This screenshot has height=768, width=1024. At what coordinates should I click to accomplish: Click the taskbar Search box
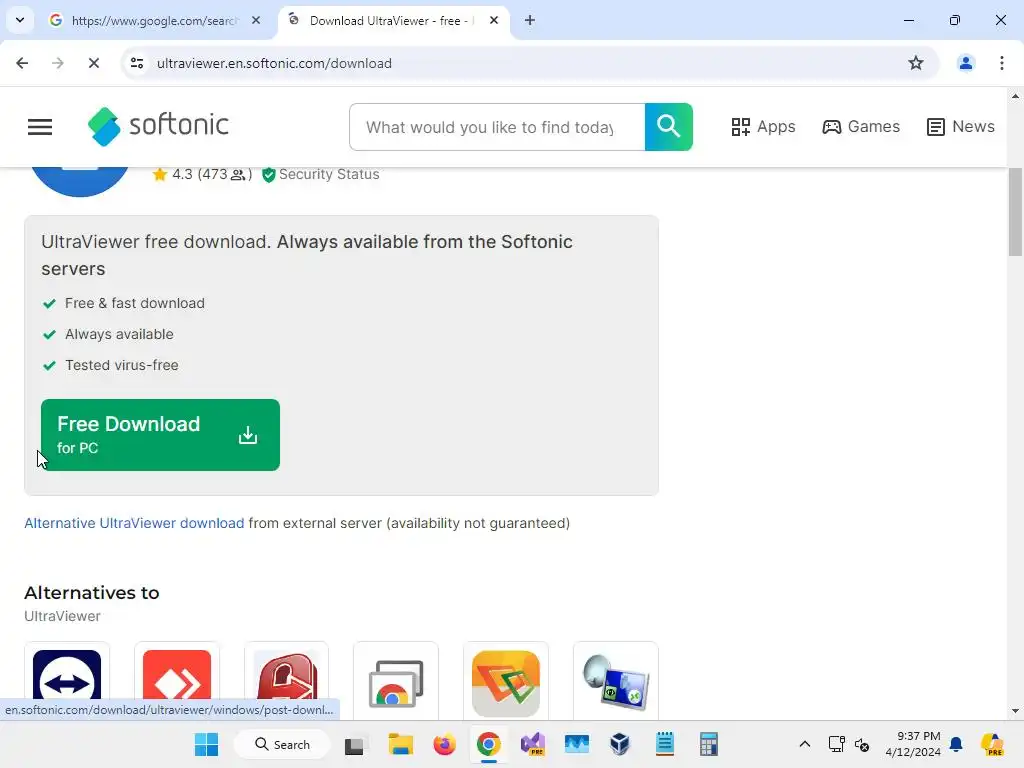click(282, 744)
